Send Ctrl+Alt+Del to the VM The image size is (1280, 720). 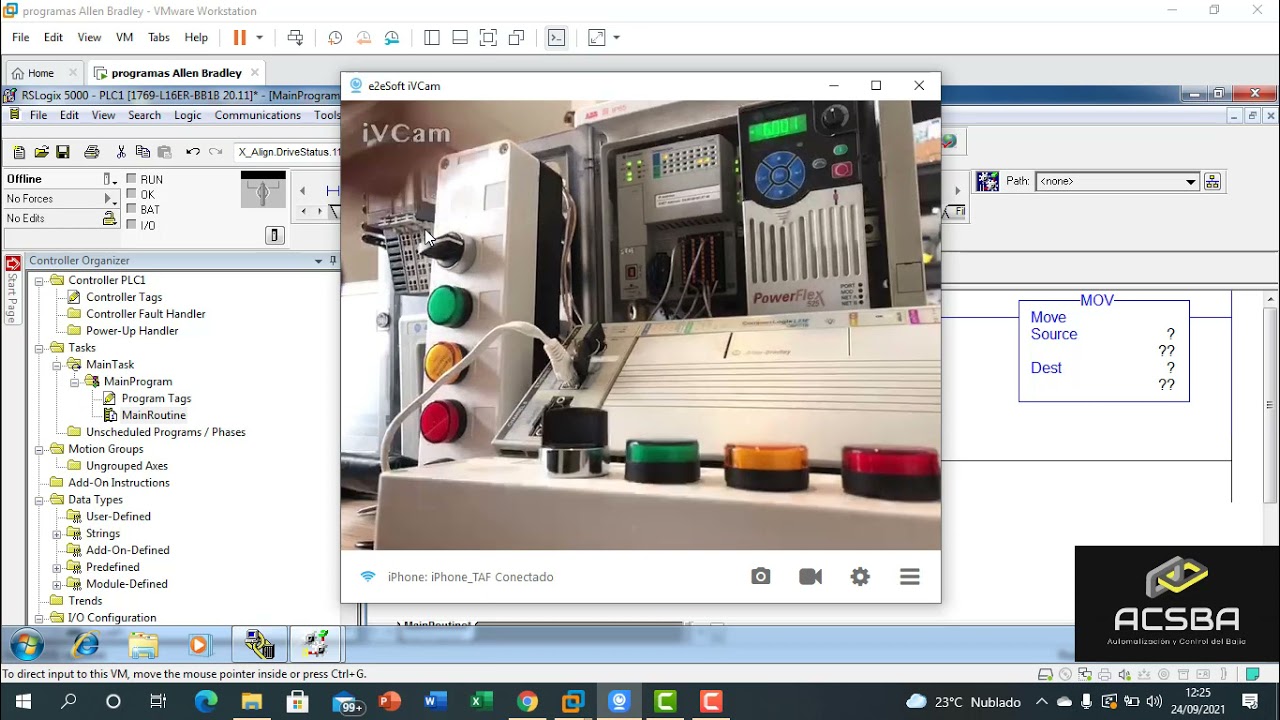tap(295, 37)
